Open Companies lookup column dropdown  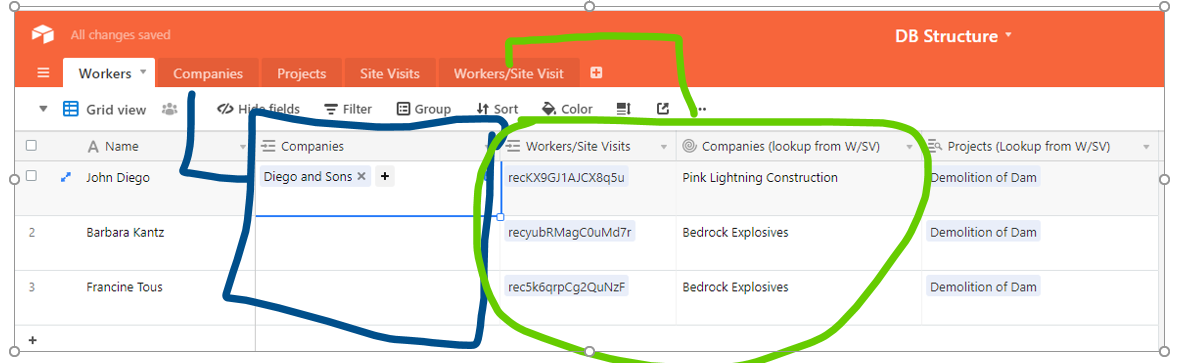[x=911, y=147]
